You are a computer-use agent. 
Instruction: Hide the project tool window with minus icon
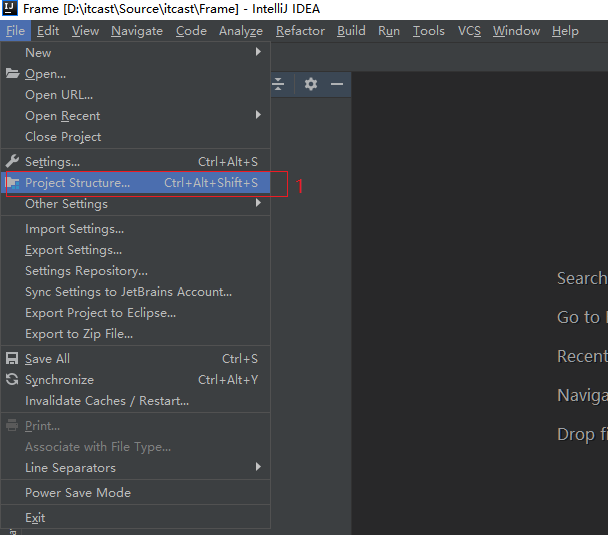pyautogui.click(x=337, y=84)
